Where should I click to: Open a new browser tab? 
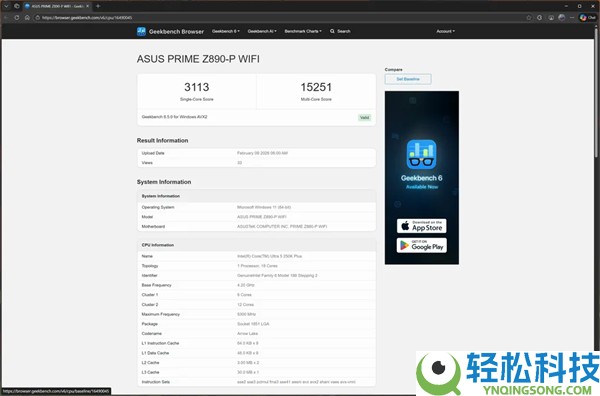click(98, 6)
